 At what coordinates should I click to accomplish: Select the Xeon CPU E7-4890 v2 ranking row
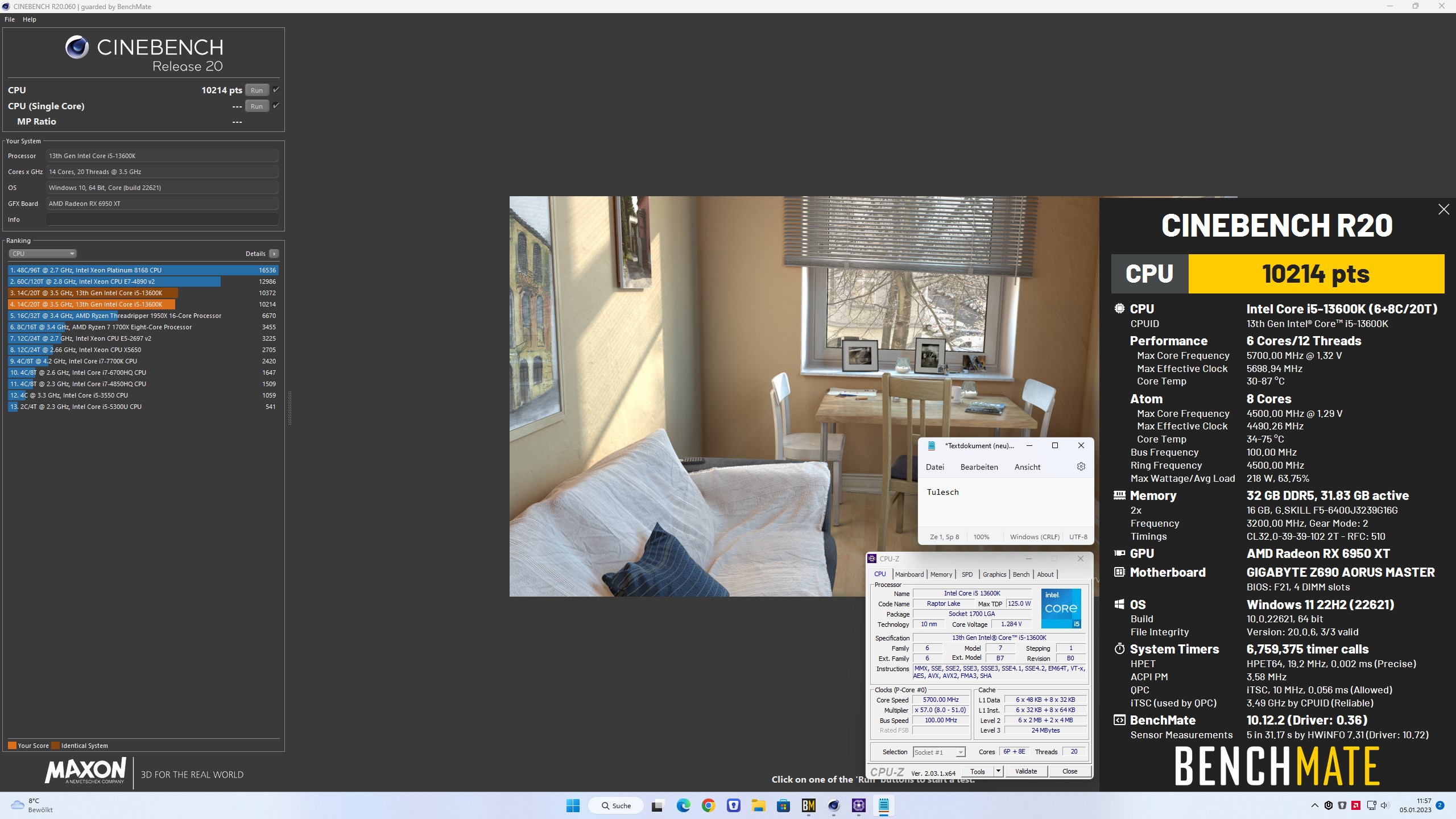point(143,282)
